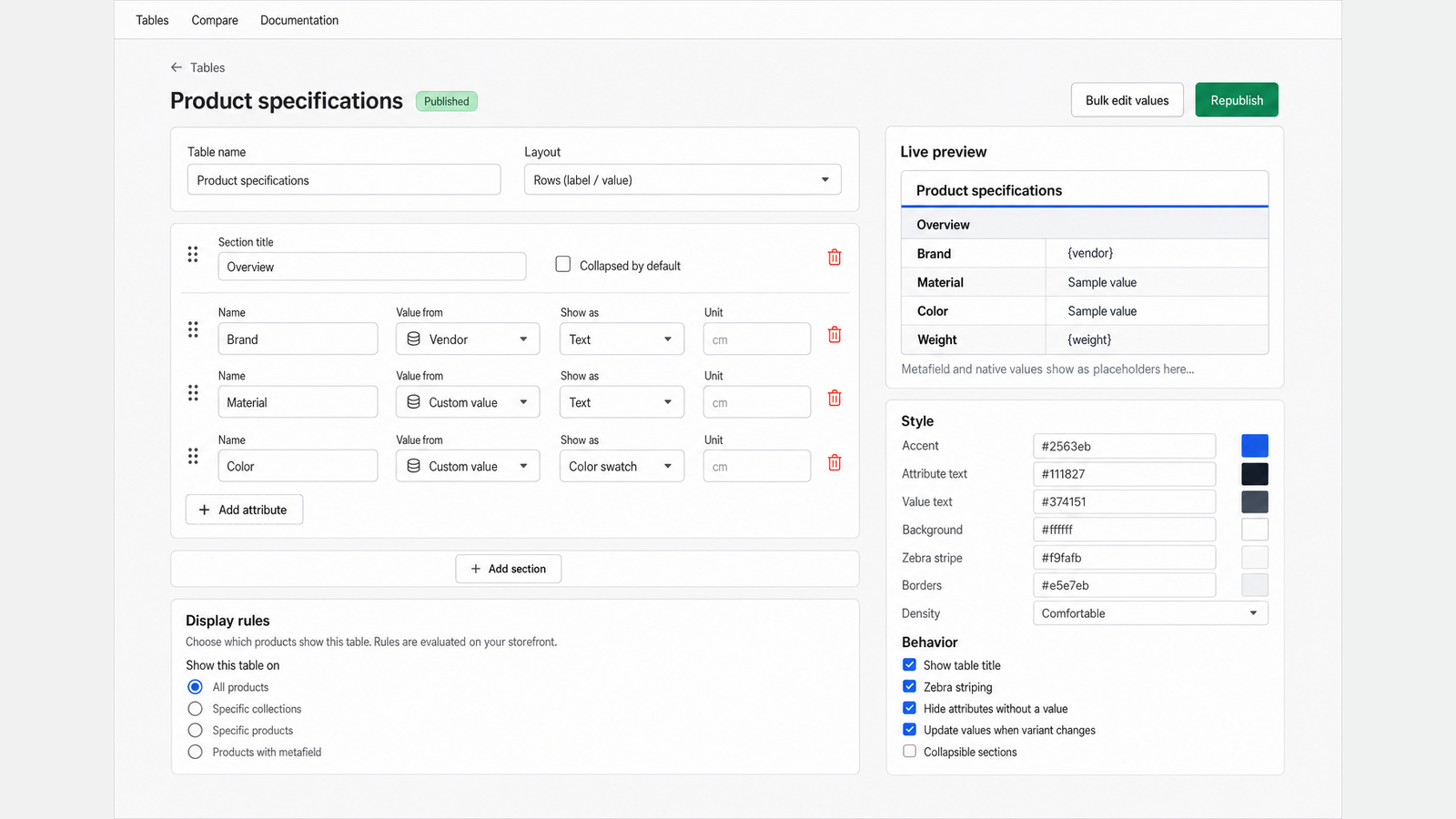Click the Background white color swatch
The width and height of the screenshot is (1456, 819).
(1255, 530)
